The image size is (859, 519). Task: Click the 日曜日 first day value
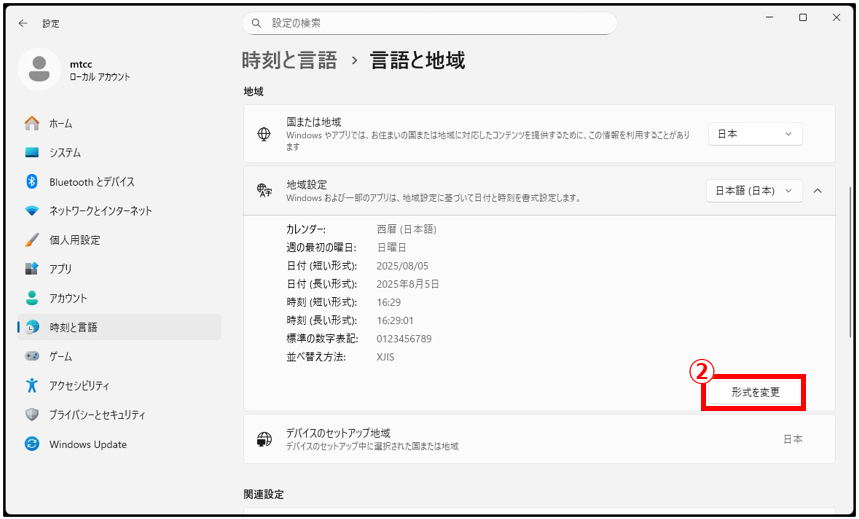391,248
